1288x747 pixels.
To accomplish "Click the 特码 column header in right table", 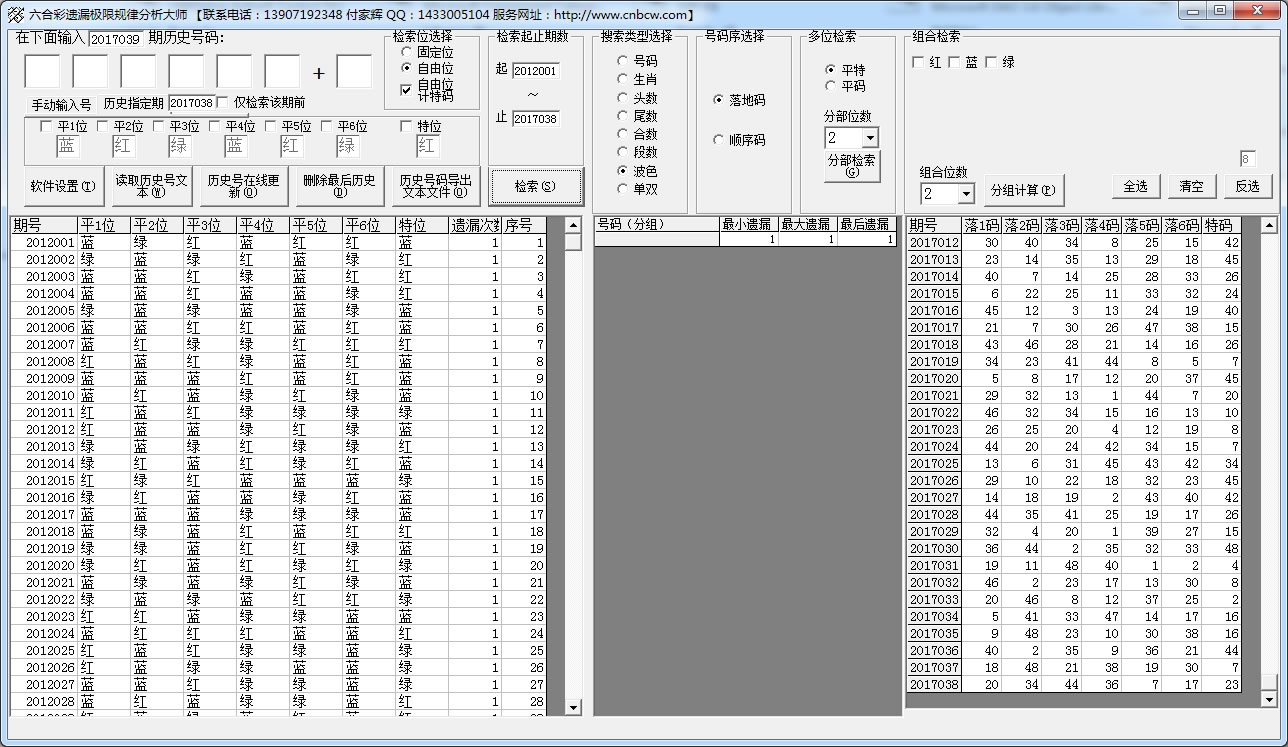I will [x=1220, y=225].
